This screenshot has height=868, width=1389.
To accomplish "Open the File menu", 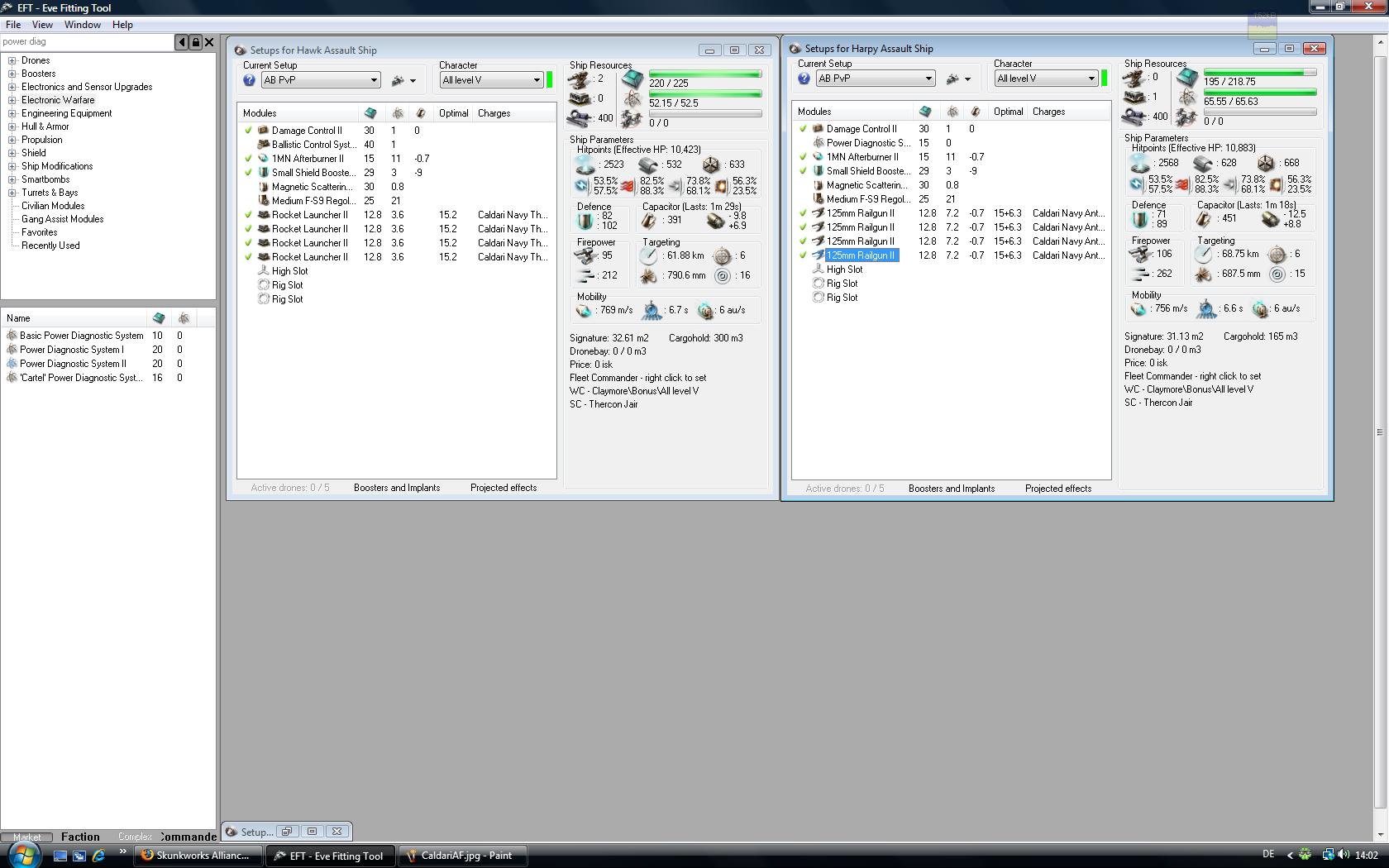I will [x=13, y=25].
